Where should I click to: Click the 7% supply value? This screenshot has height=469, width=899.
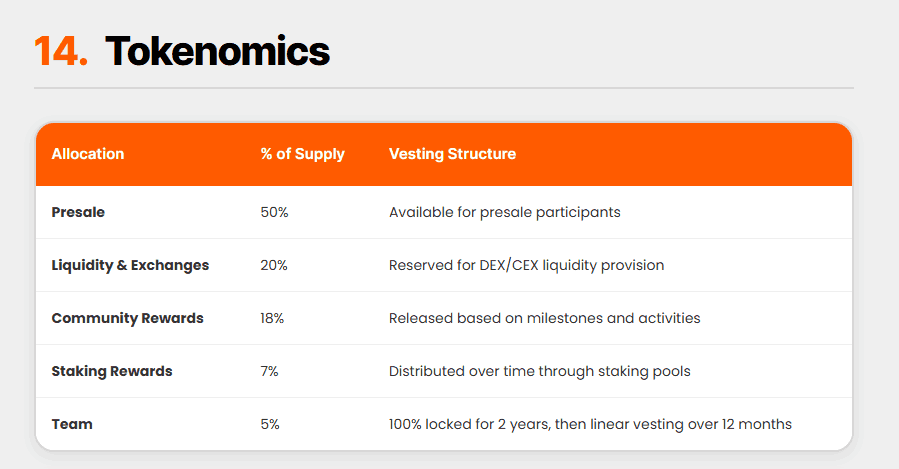(269, 371)
